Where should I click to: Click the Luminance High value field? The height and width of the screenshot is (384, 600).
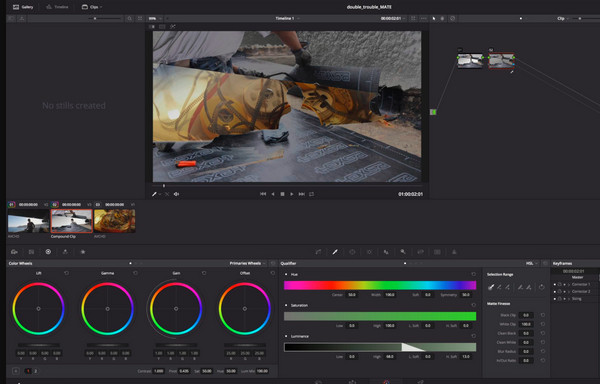coord(390,356)
